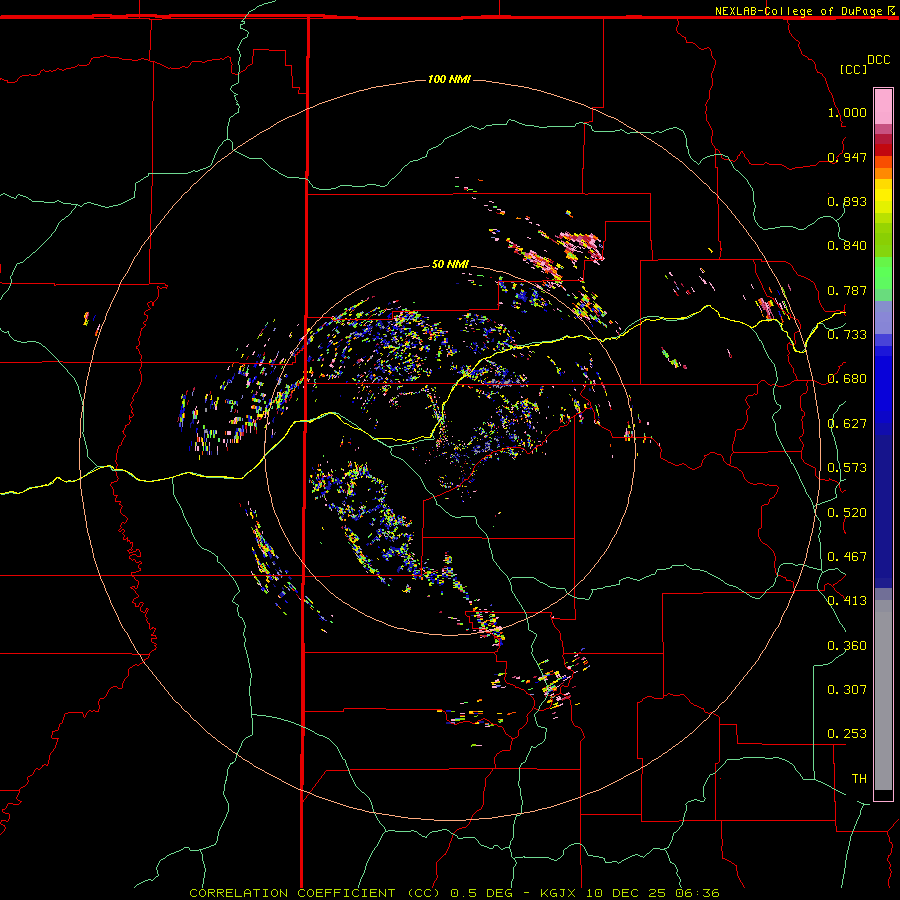Click the 06:36 timestamp

pos(697,893)
